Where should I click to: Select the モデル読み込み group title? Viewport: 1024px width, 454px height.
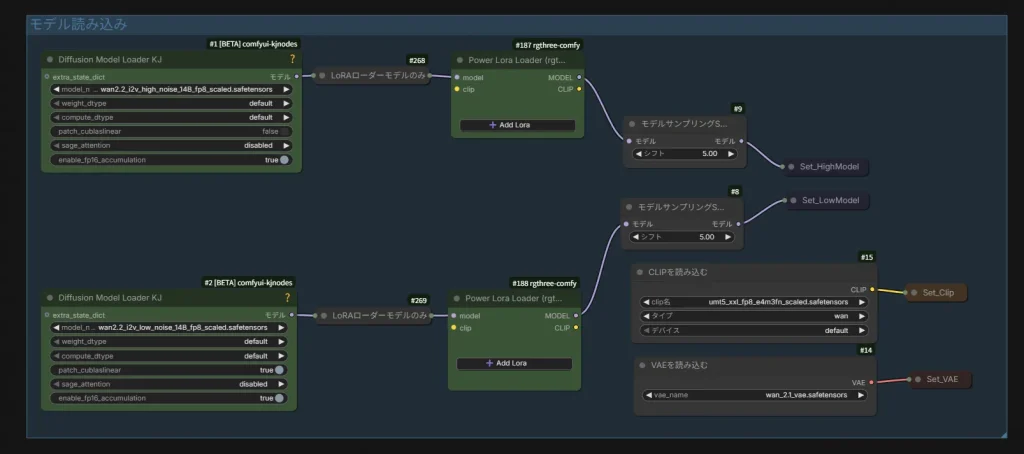(78, 23)
